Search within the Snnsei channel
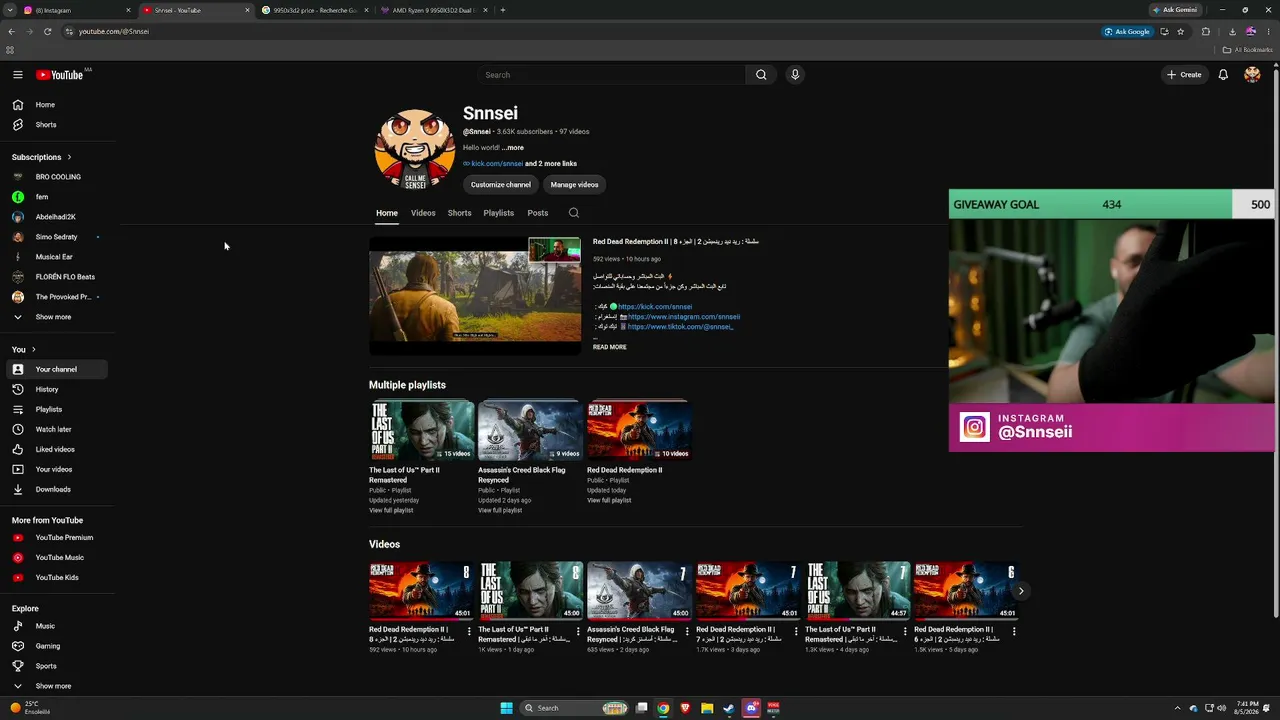The image size is (1280, 720). [x=573, y=213]
